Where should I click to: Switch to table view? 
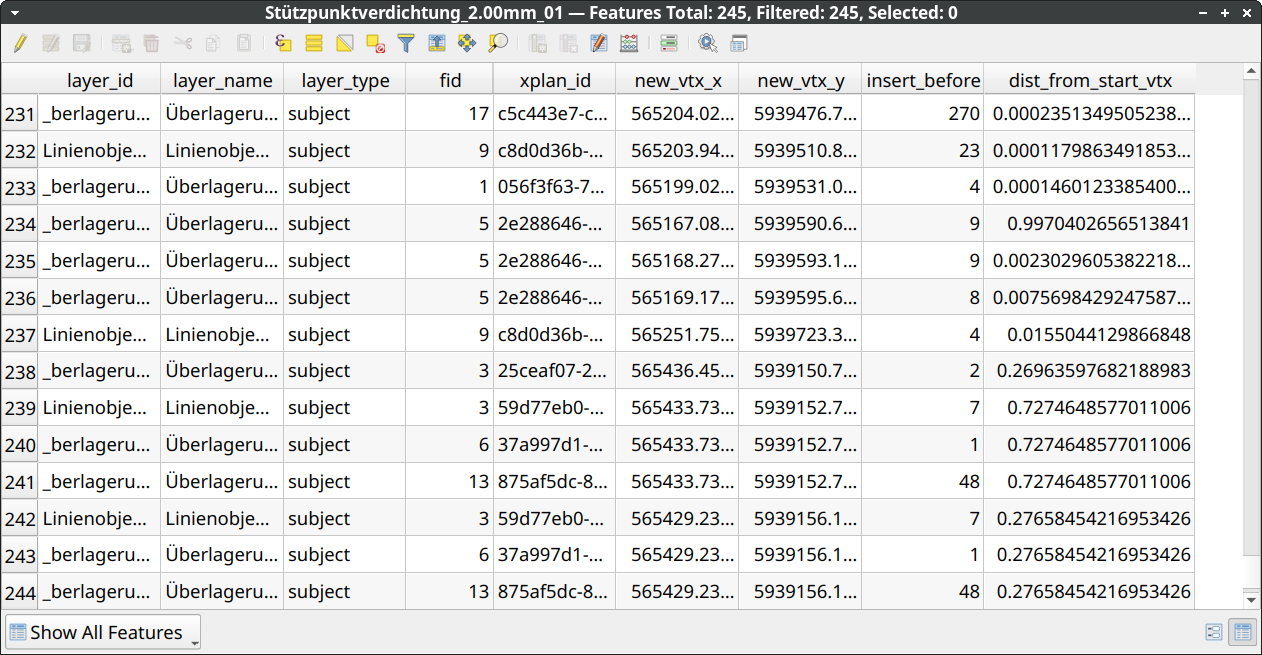(x=1240, y=632)
